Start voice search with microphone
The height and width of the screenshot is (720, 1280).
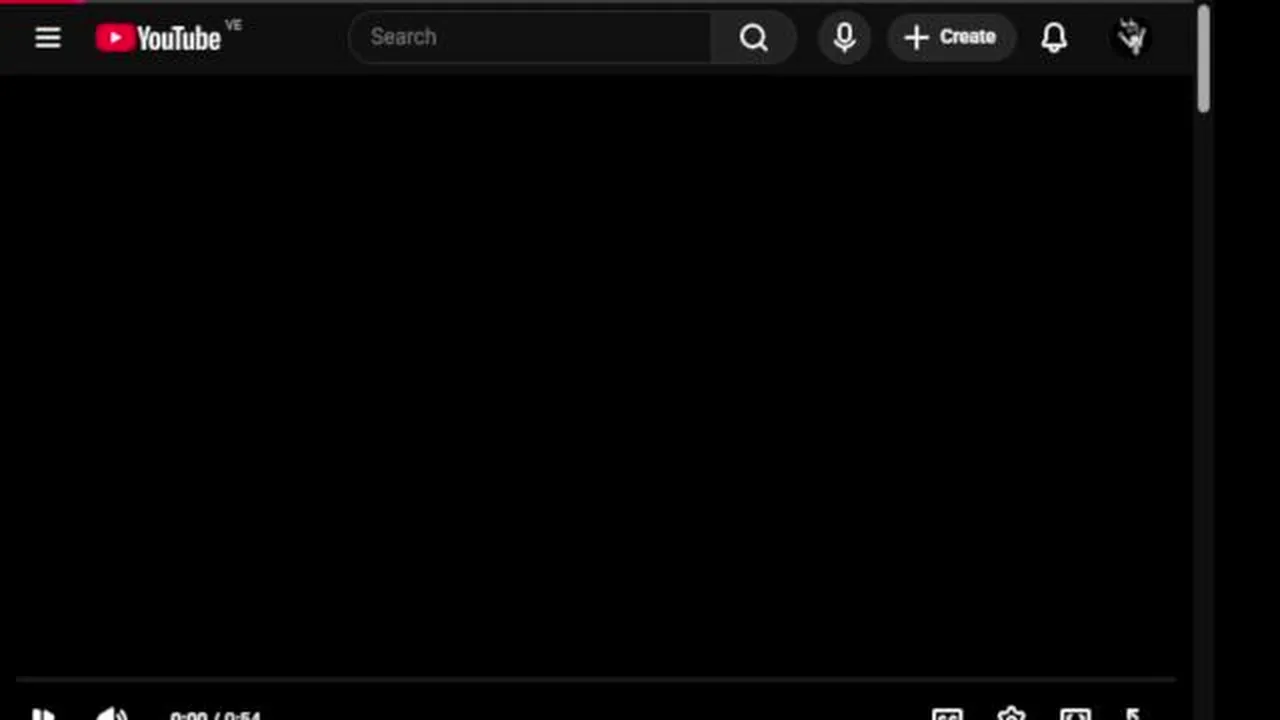click(844, 38)
